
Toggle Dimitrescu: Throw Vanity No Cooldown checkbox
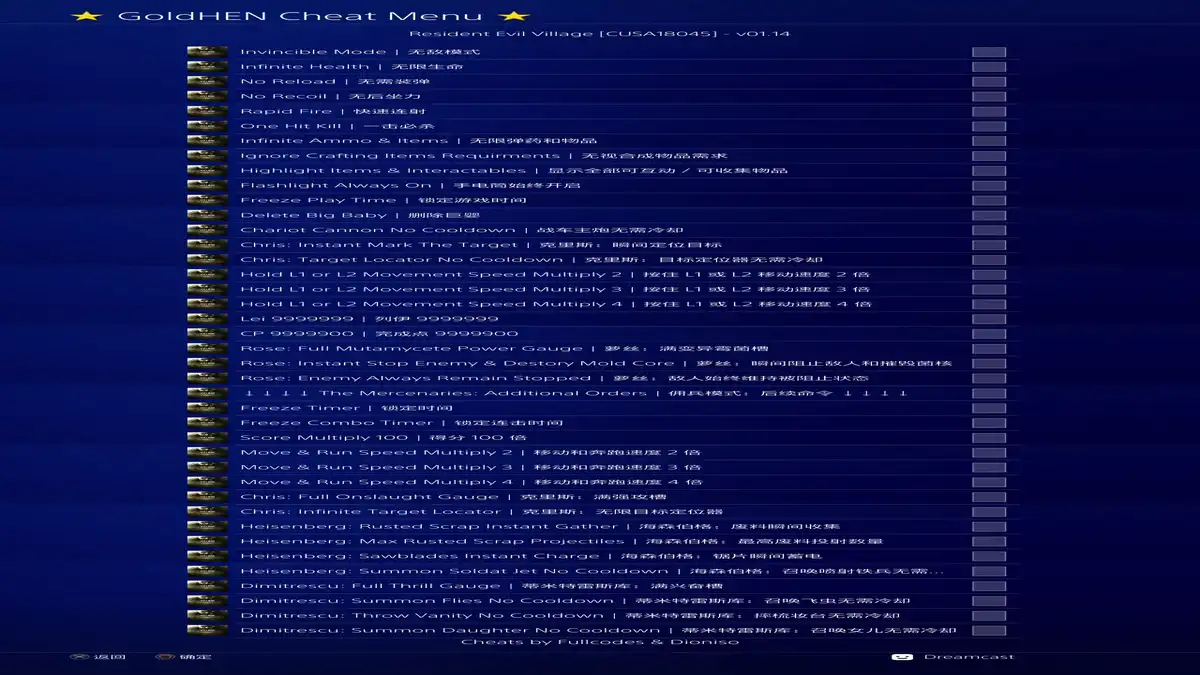[989, 615]
